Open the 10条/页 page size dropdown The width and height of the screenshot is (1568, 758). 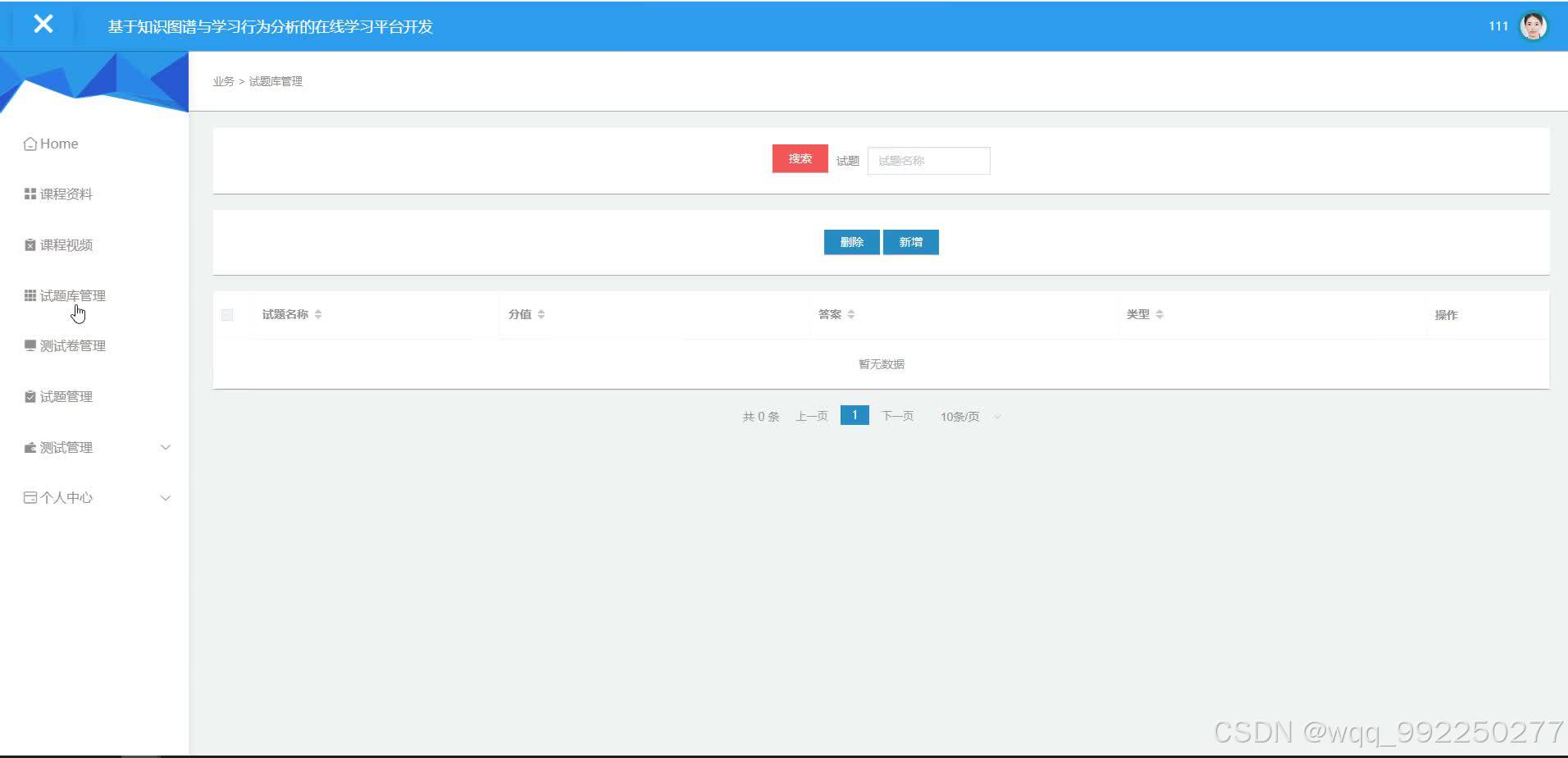[x=971, y=417]
